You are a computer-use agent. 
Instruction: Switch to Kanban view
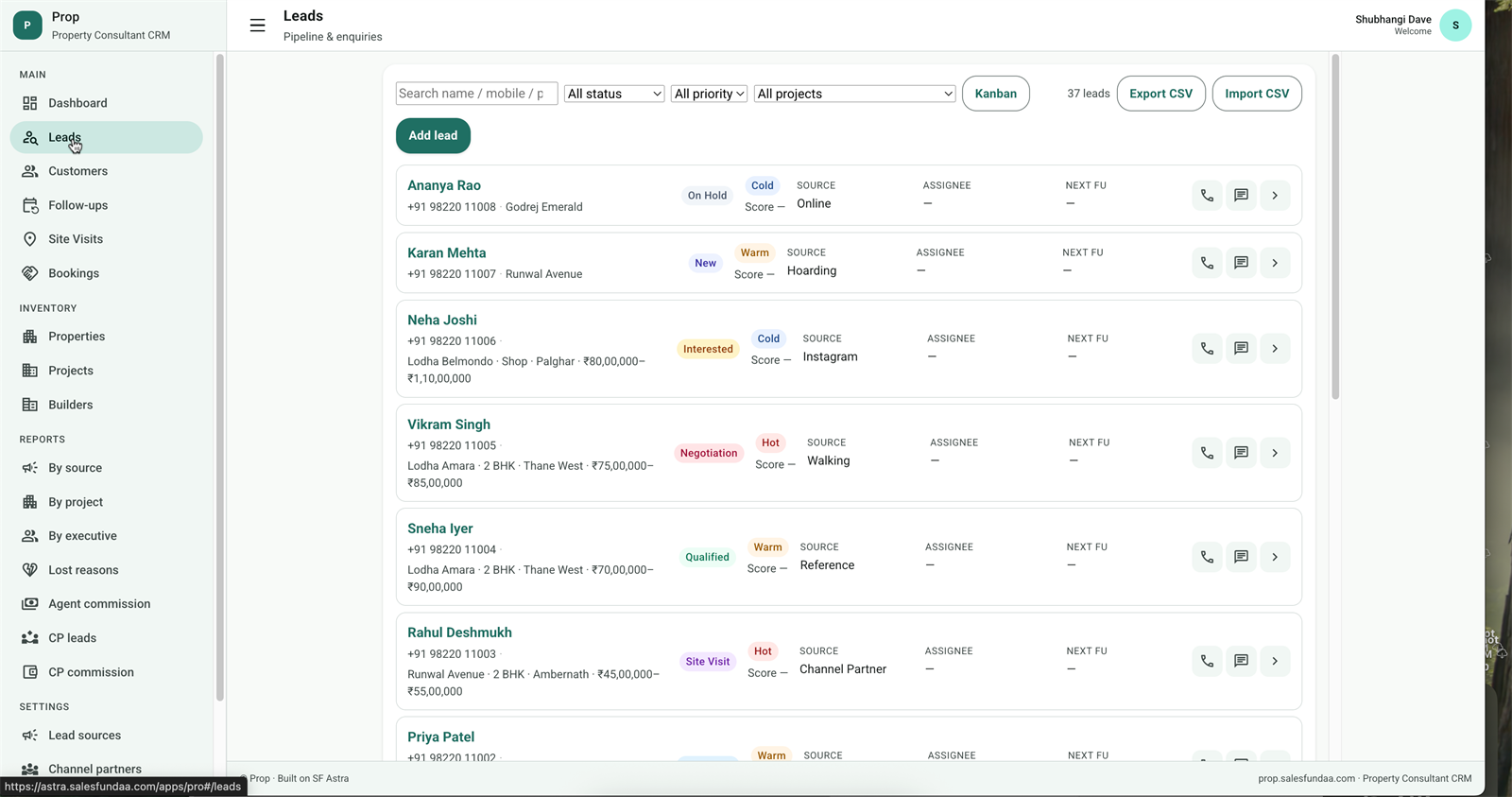(x=996, y=94)
